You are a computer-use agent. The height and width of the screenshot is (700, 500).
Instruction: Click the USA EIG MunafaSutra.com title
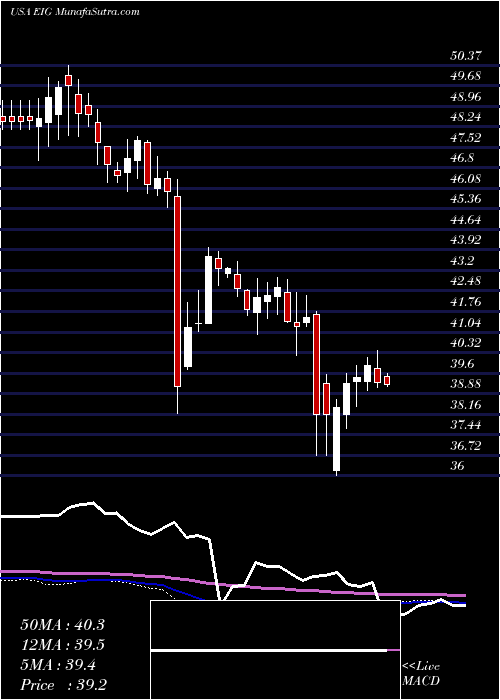tap(75, 12)
